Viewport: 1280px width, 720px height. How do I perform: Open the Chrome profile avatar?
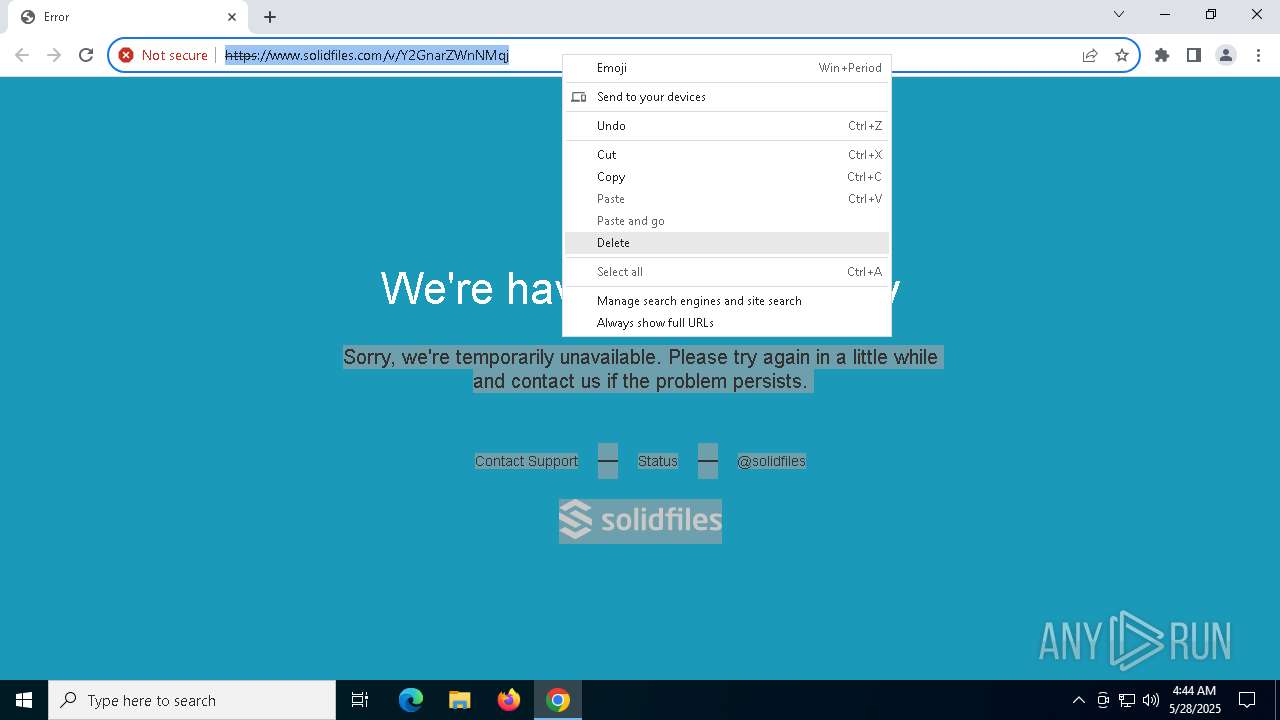pos(1226,55)
